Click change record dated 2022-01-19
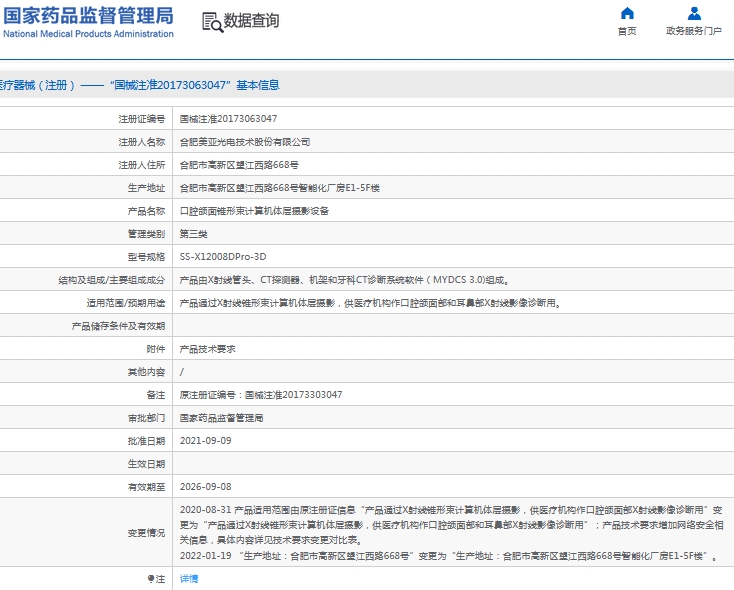The width and height of the screenshot is (734, 590). (x=448, y=556)
